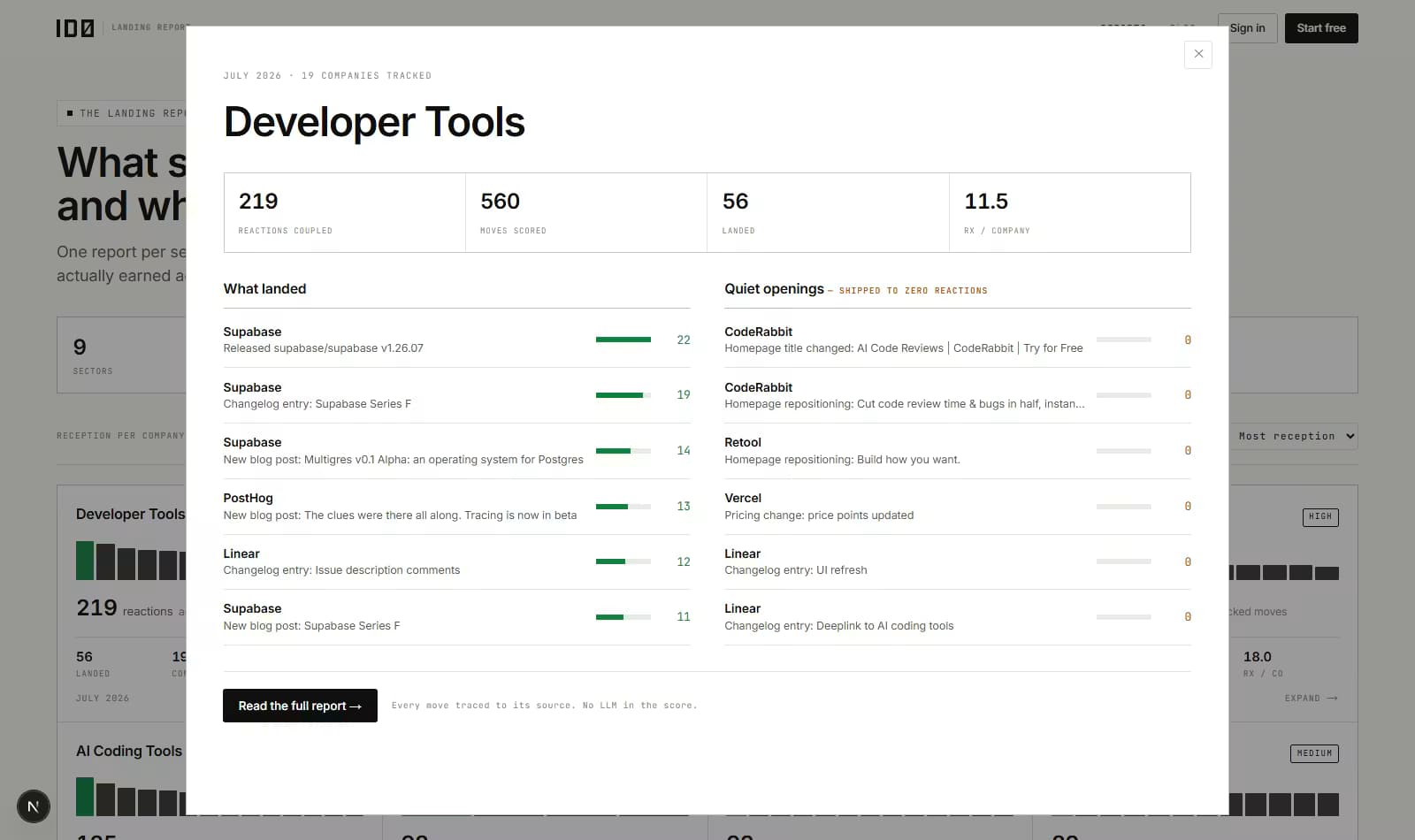Open Linear Deeplink to AI coding tools entry

tap(958, 617)
